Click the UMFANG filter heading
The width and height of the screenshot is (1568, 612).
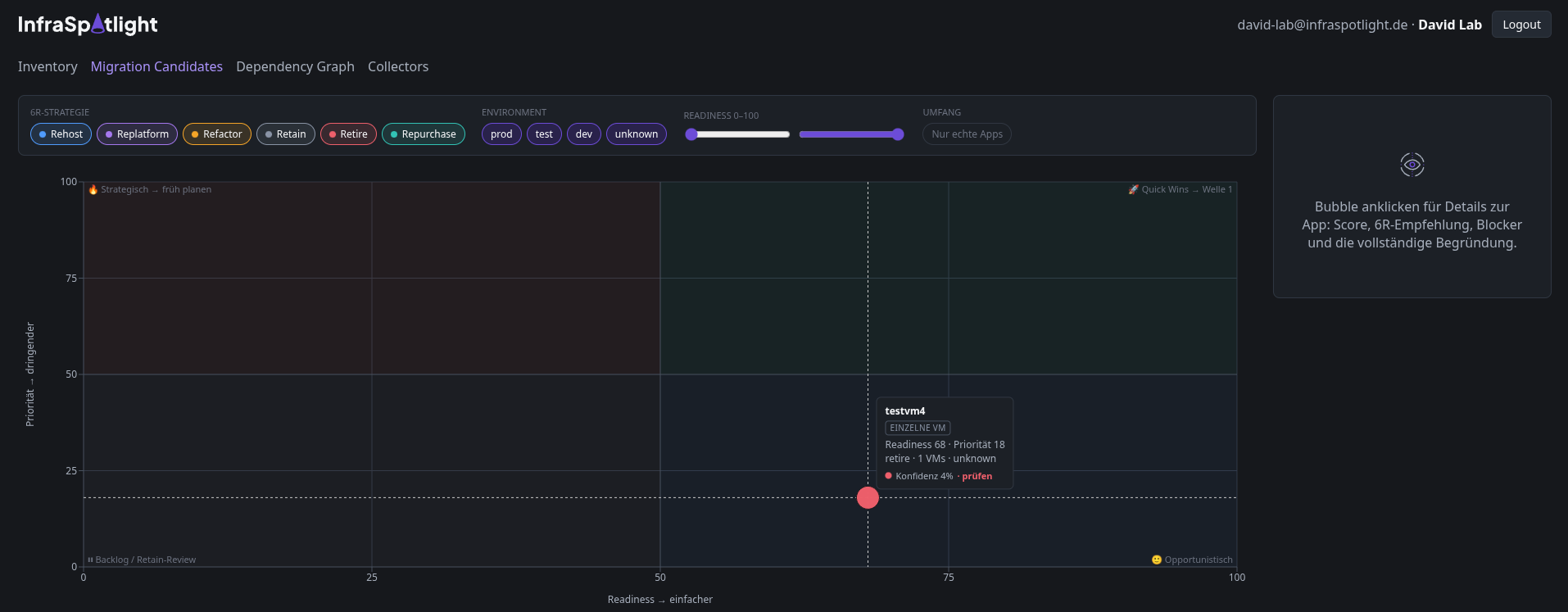(942, 112)
